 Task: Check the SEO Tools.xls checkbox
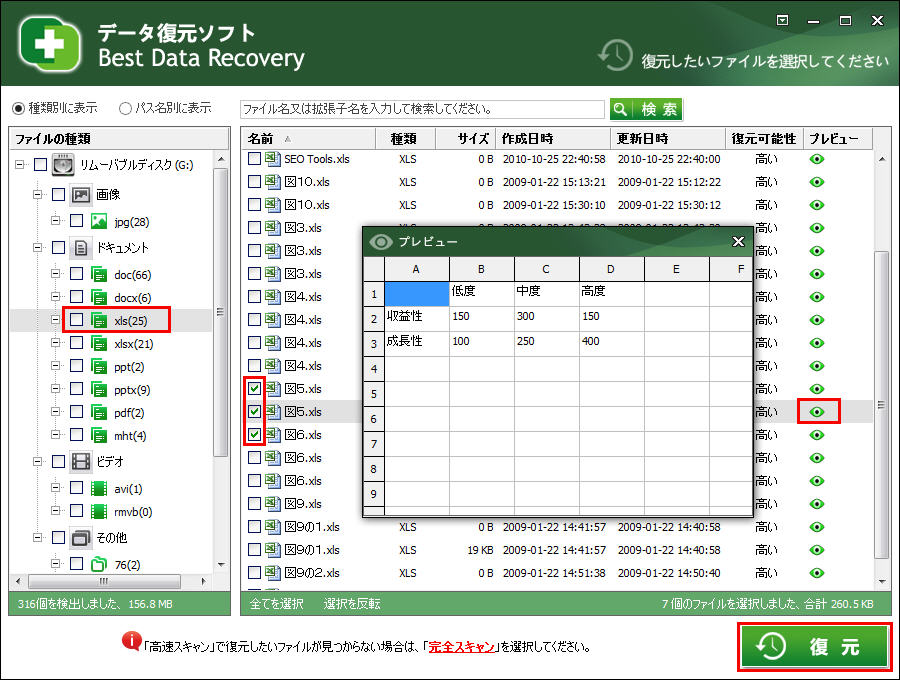(x=254, y=159)
